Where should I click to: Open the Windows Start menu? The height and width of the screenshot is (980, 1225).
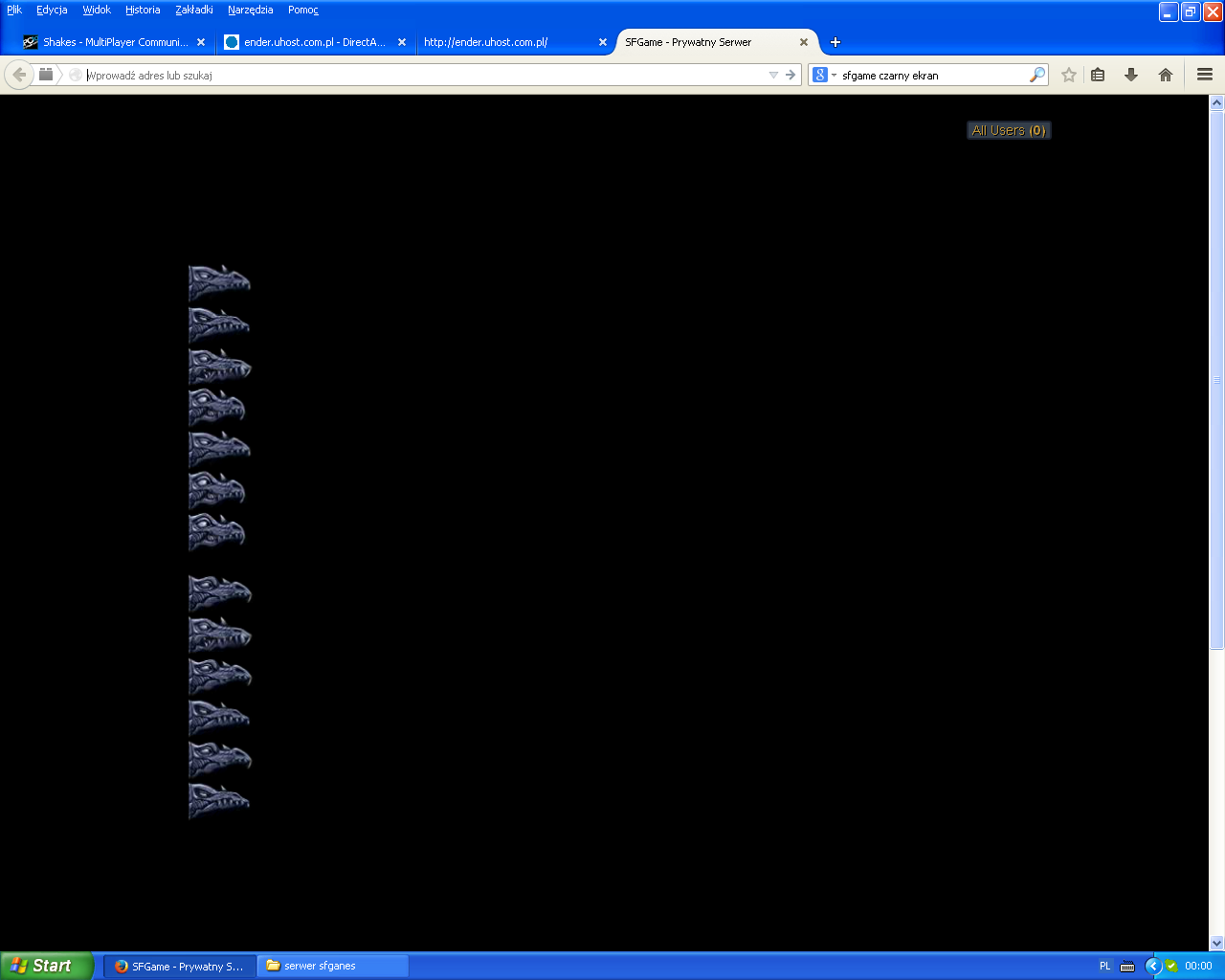click(47, 966)
